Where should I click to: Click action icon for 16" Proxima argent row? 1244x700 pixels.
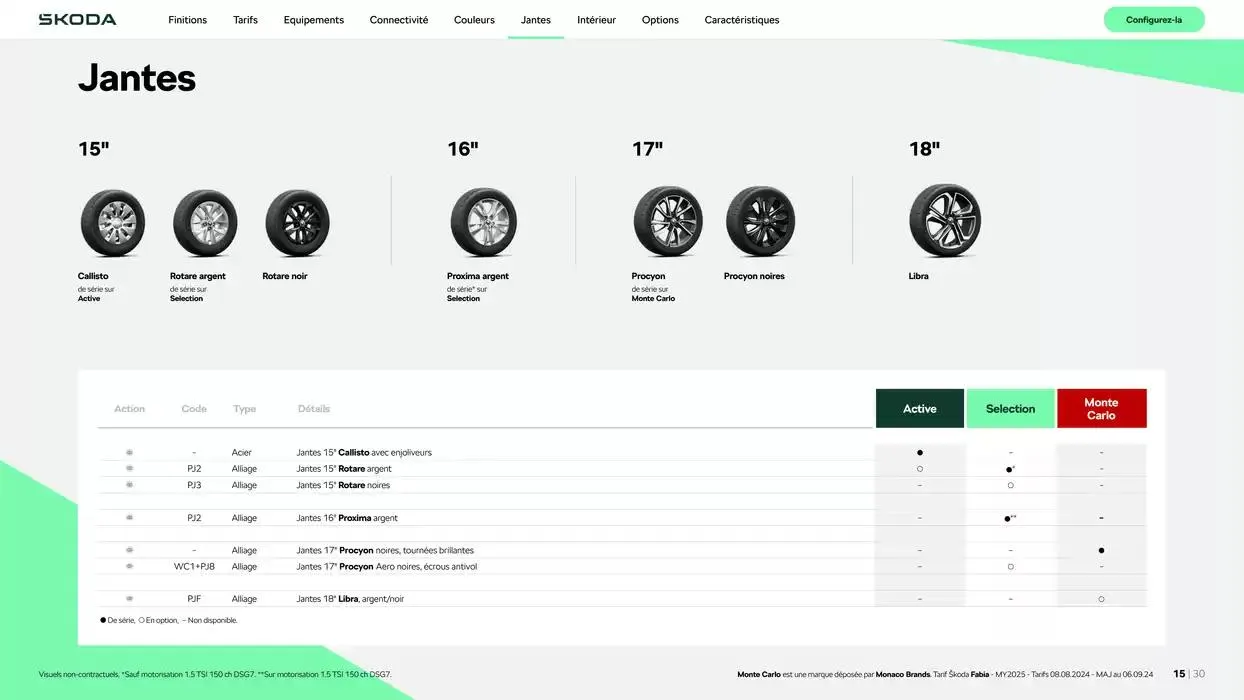129,518
